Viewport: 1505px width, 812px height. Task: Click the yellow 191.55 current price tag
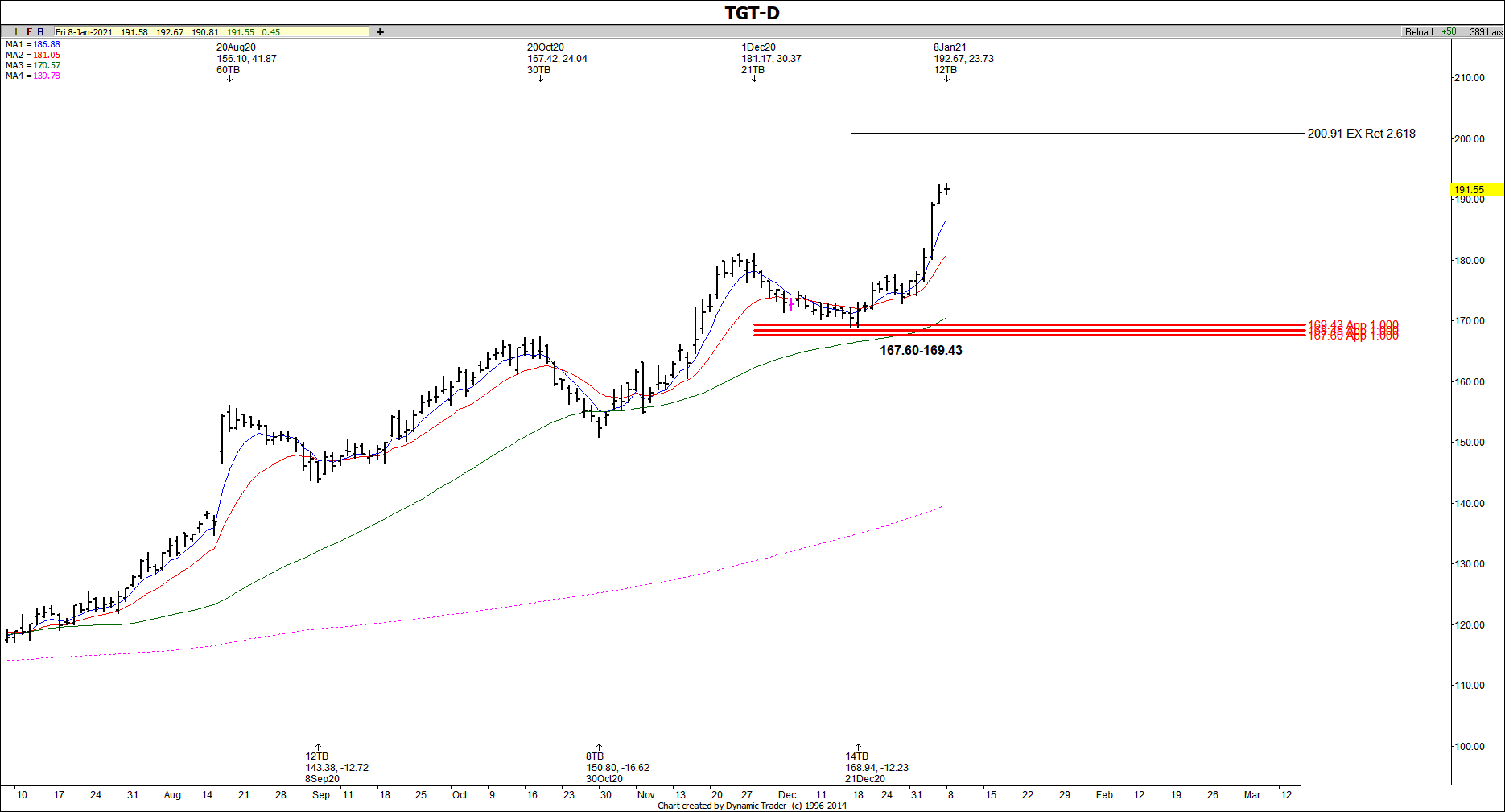[1478, 190]
